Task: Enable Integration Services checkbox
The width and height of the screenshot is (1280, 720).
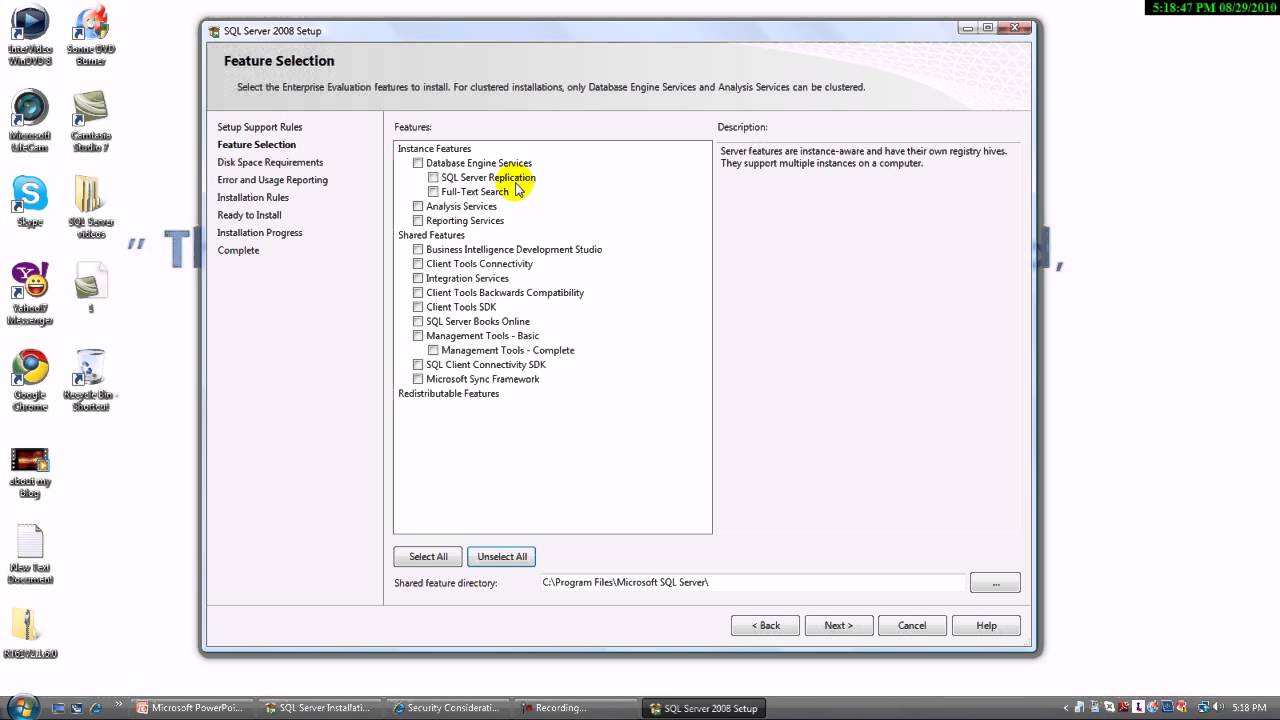Action: 418,278
